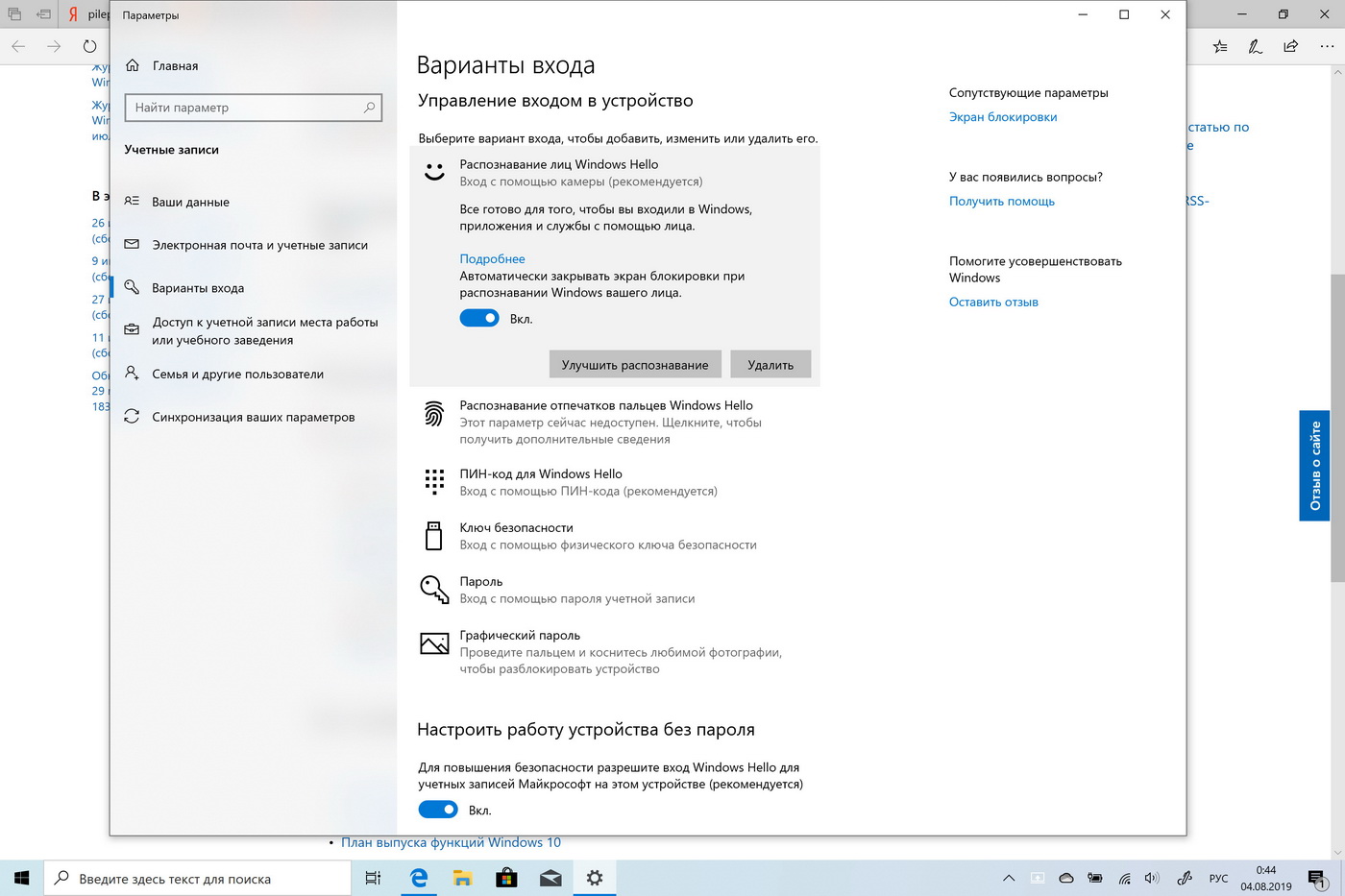Open OneDrive tray icon

pos(1066,878)
